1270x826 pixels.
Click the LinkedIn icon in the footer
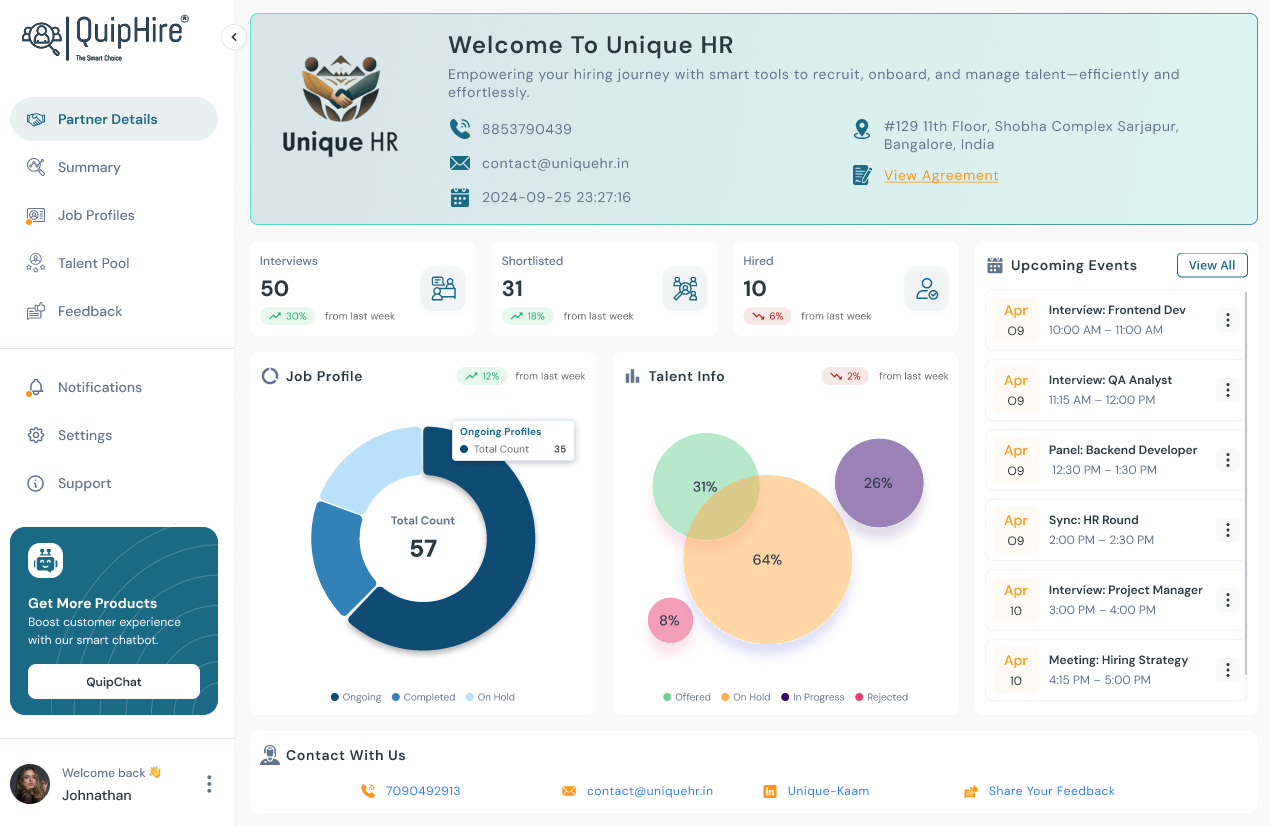pyautogui.click(x=770, y=791)
